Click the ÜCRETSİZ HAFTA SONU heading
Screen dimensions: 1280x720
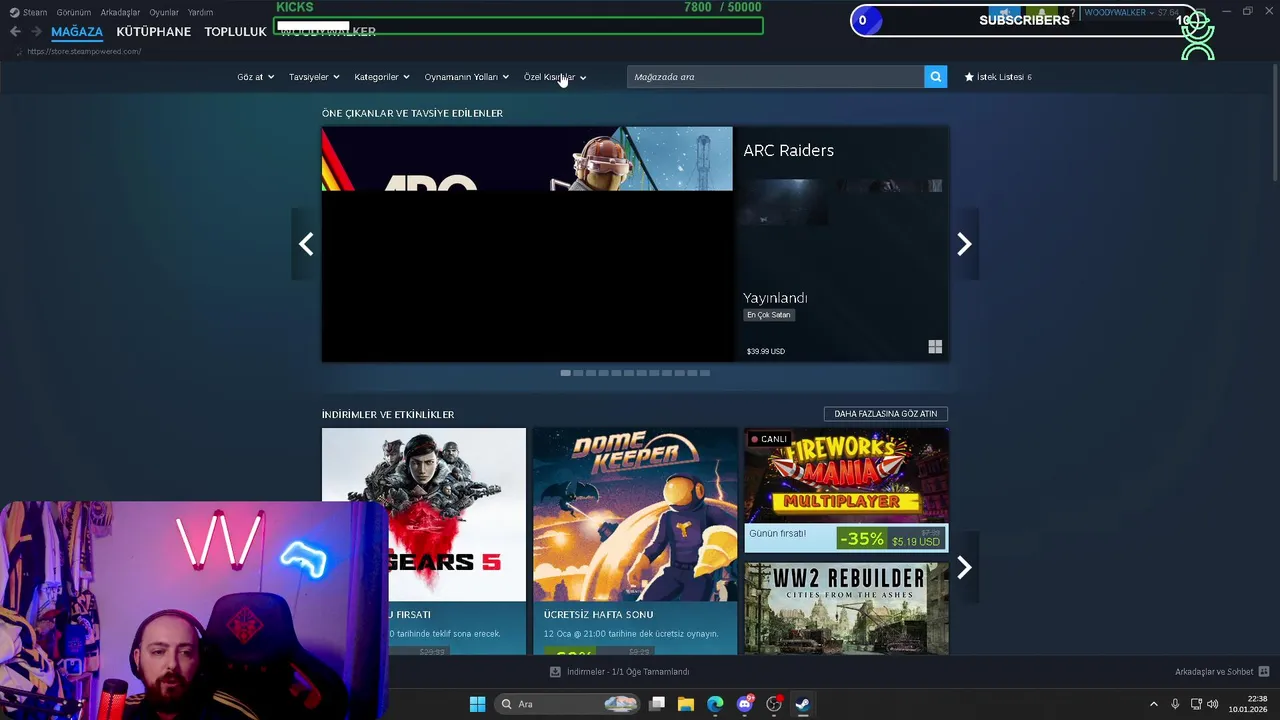click(x=598, y=615)
